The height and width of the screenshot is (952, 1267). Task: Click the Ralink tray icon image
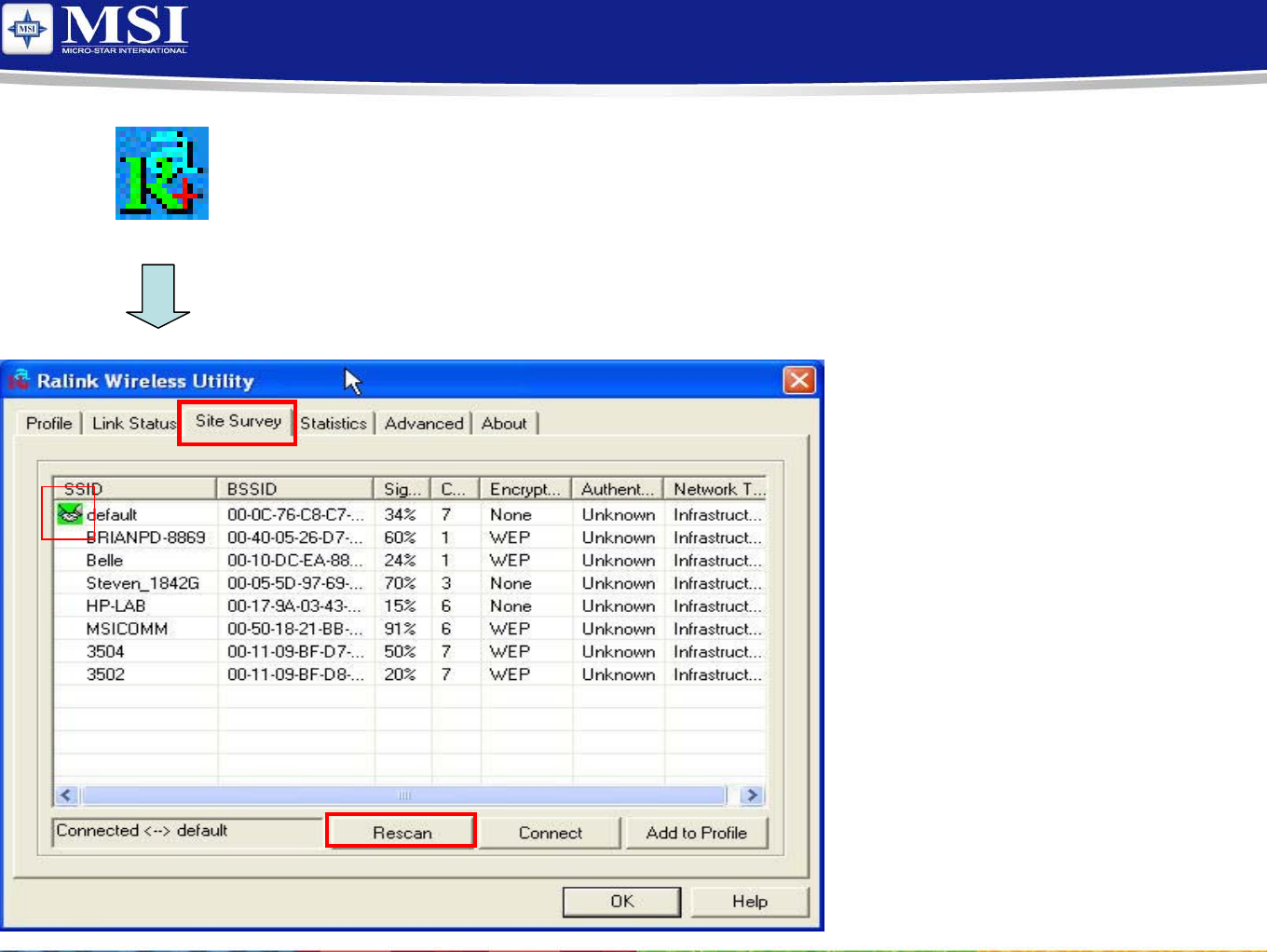tap(162, 173)
